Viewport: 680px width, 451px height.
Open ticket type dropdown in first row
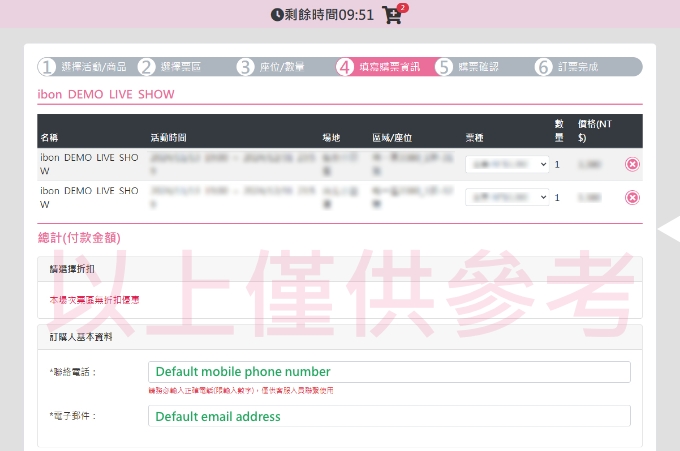pyautogui.click(x=507, y=165)
